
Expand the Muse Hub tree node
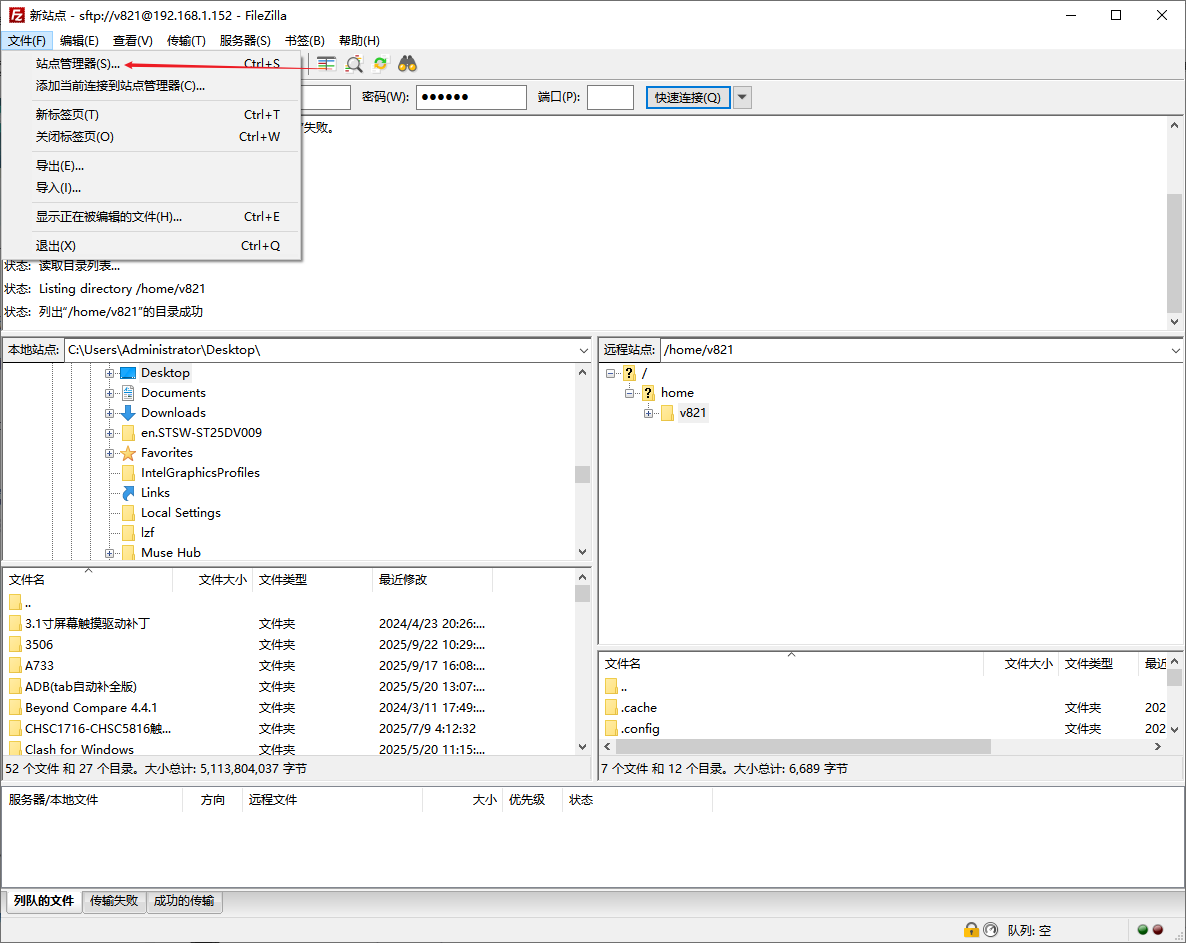[x=110, y=554]
